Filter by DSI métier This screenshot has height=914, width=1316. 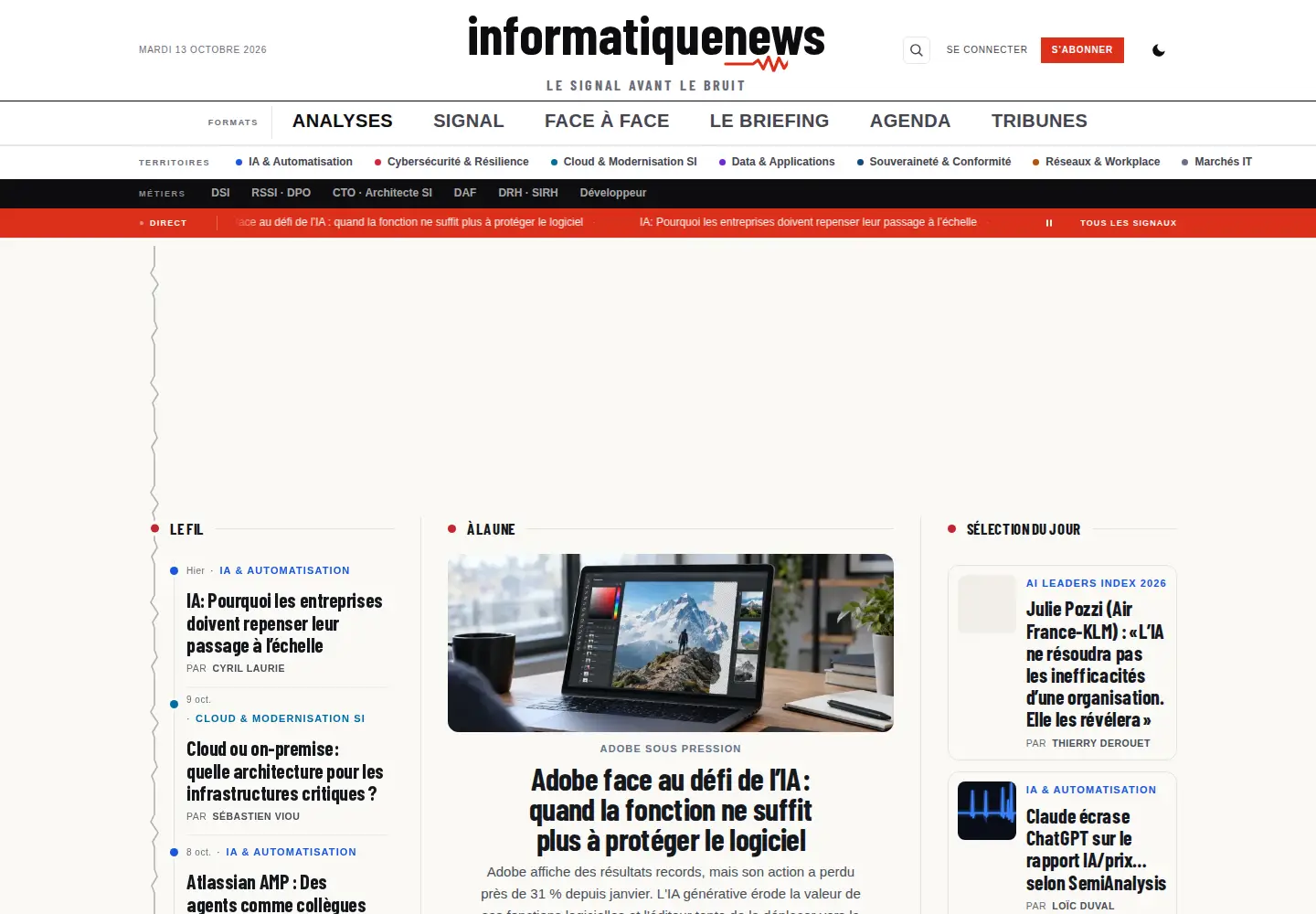pyautogui.click(x=220, y=193)
